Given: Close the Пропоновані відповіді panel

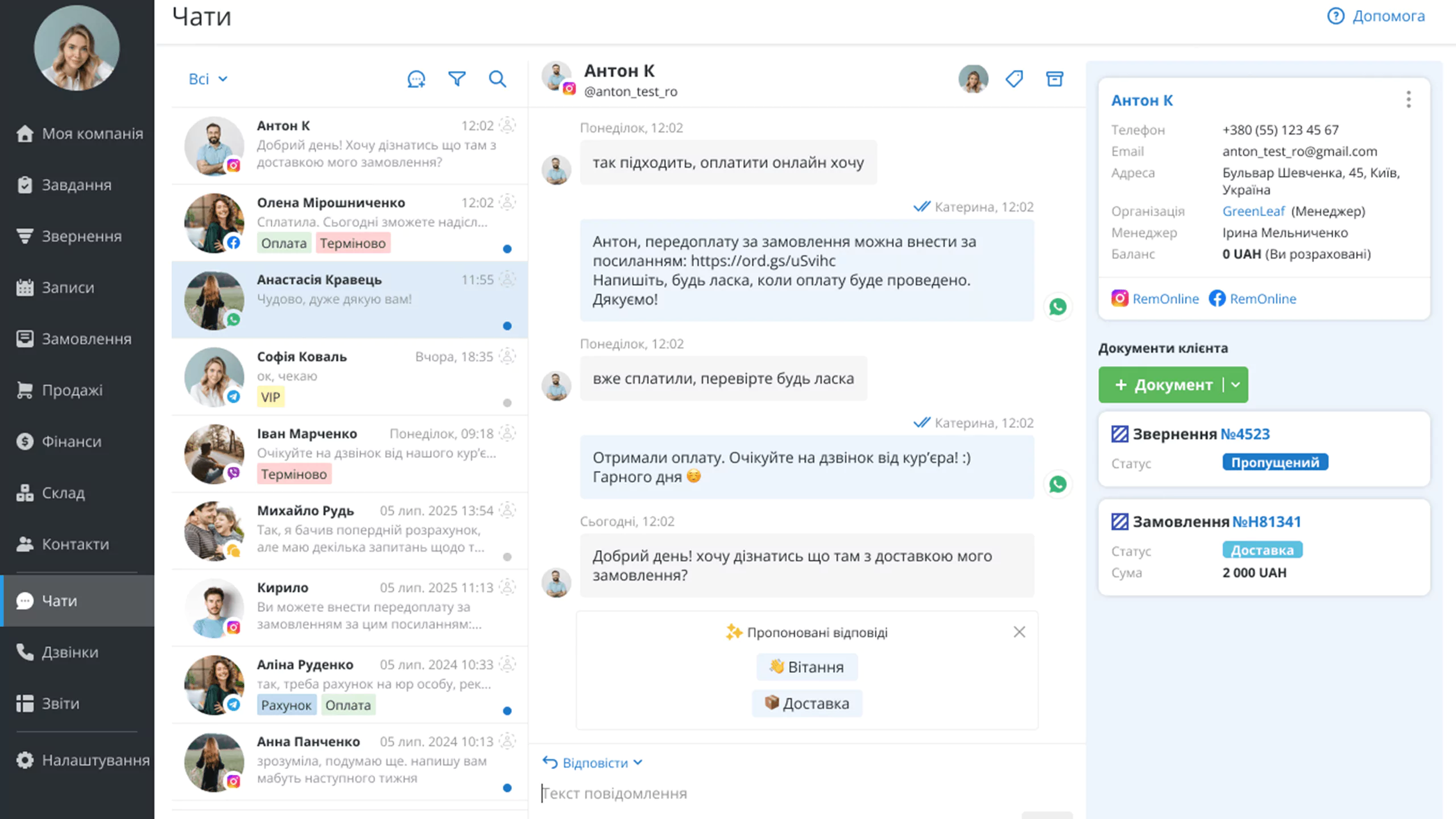Looking at the screenshot, I should (1019, 632).
